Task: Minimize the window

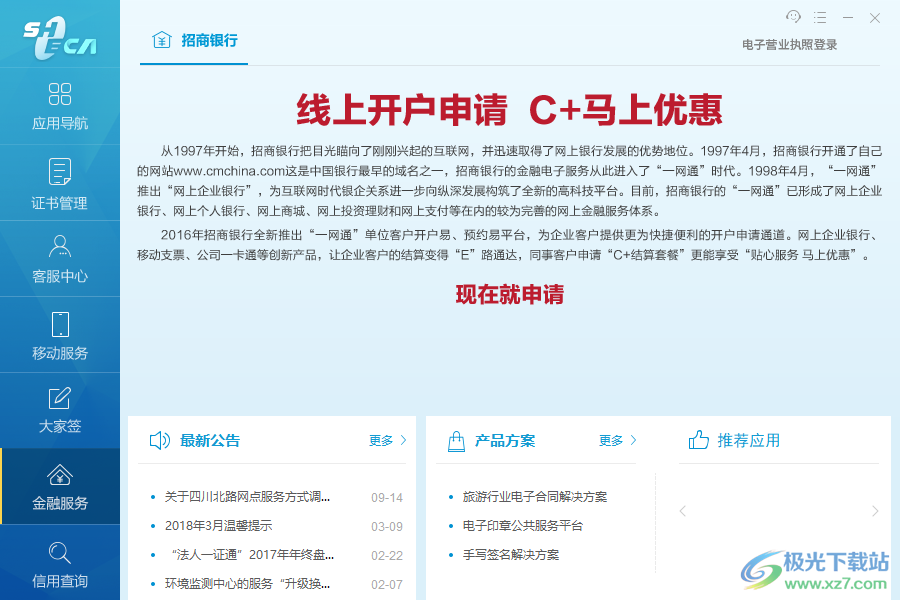Action: point(848,18)
